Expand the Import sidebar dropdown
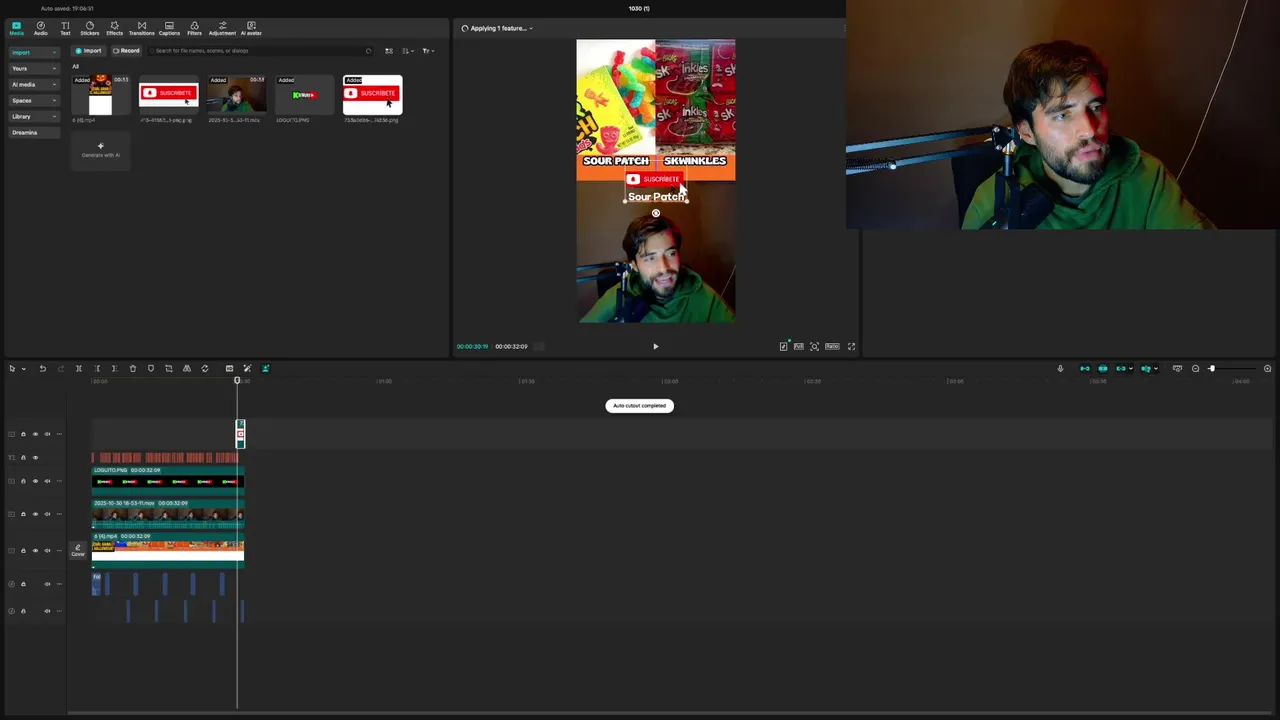 54,52
